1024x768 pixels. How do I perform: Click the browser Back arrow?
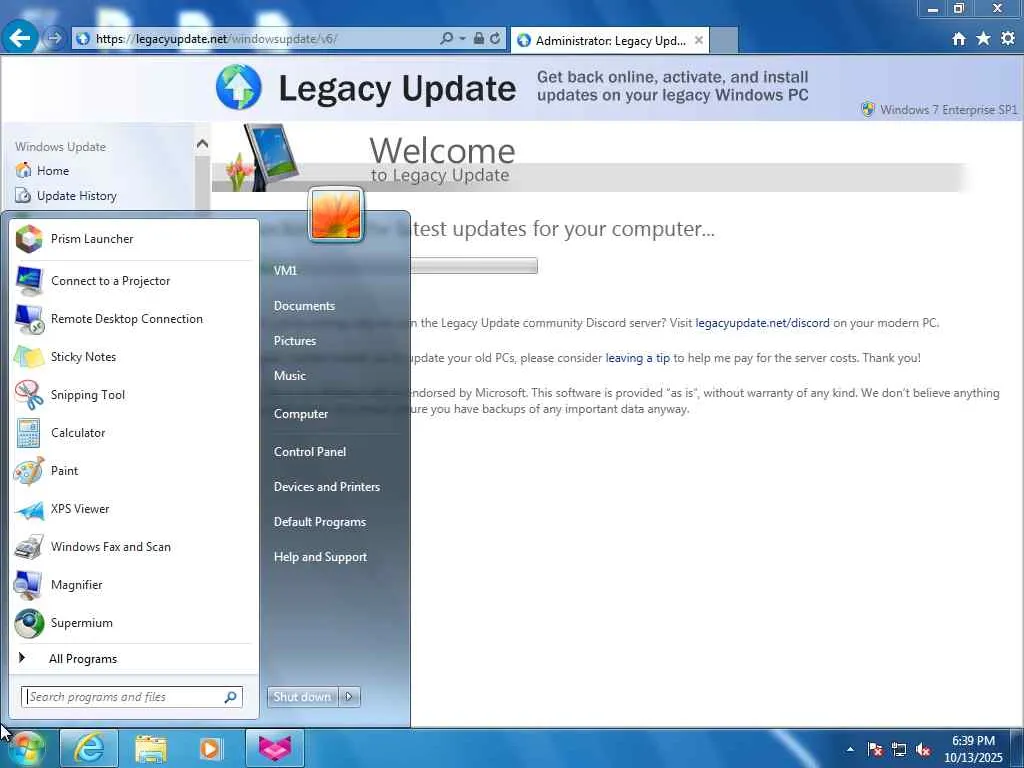tap(19, 38)
